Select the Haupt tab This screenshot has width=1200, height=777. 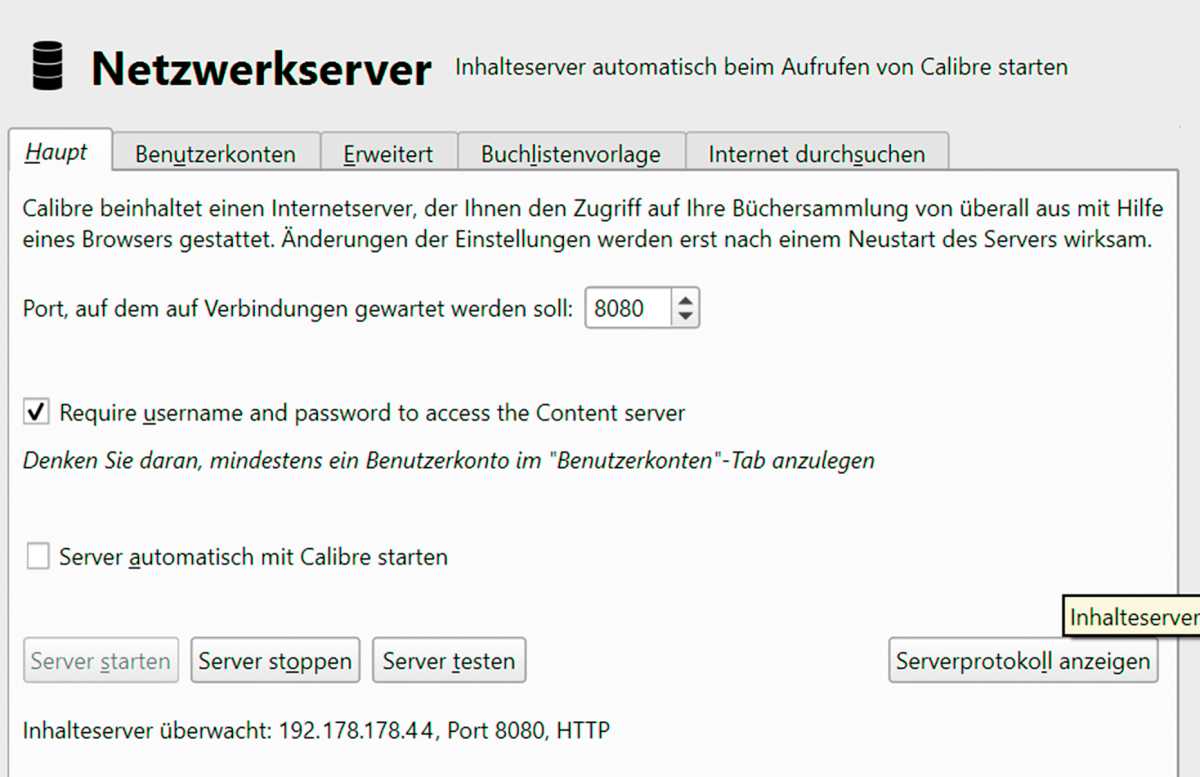coord(58,152)
